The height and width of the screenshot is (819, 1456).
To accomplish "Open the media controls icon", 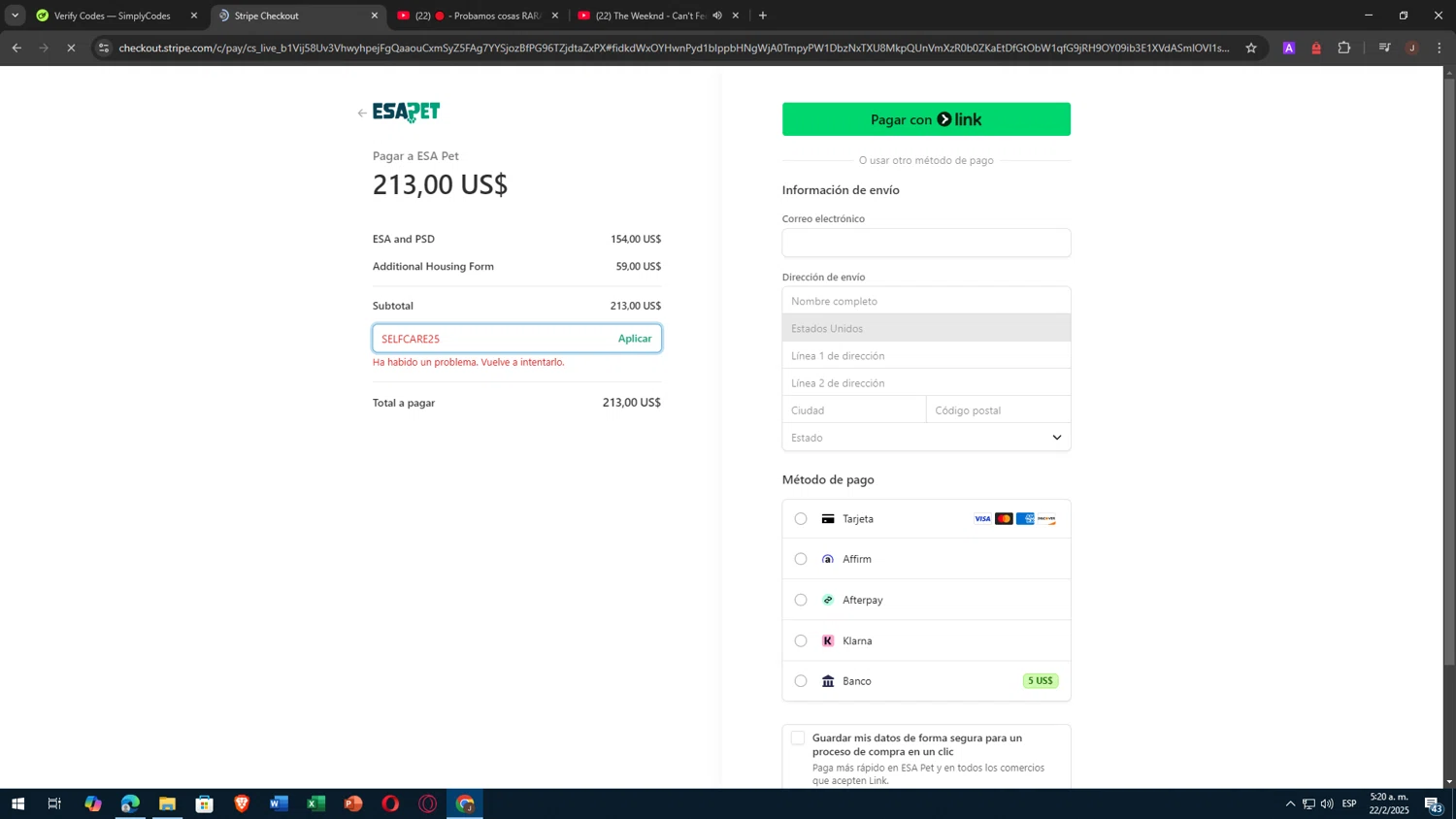I will tap(1385, 48).
